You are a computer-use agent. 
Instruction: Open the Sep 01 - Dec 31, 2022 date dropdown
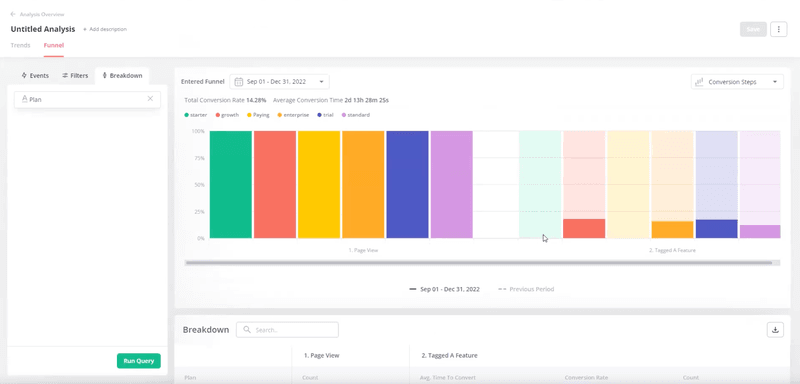[x=279, y=82]
